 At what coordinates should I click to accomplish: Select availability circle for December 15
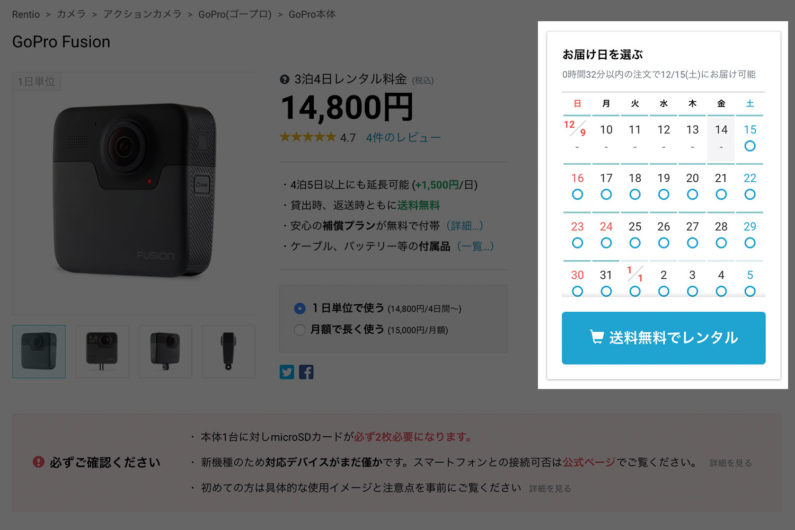point(749,146)
